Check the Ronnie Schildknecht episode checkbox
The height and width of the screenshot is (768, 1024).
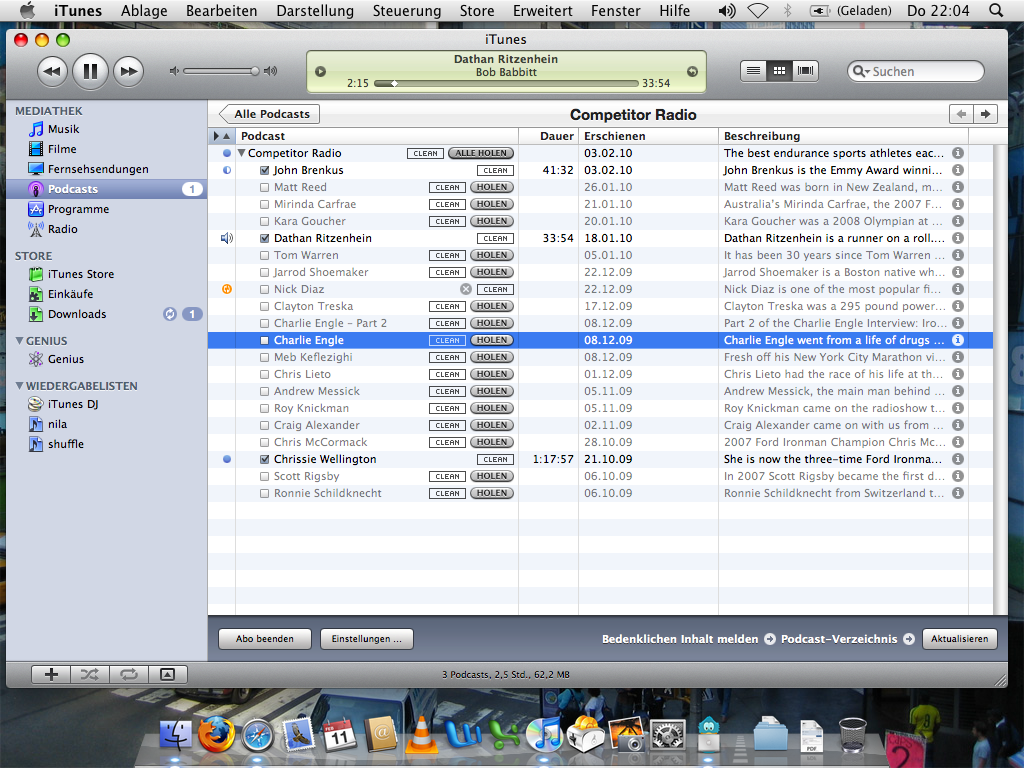(x=264, y=493)
